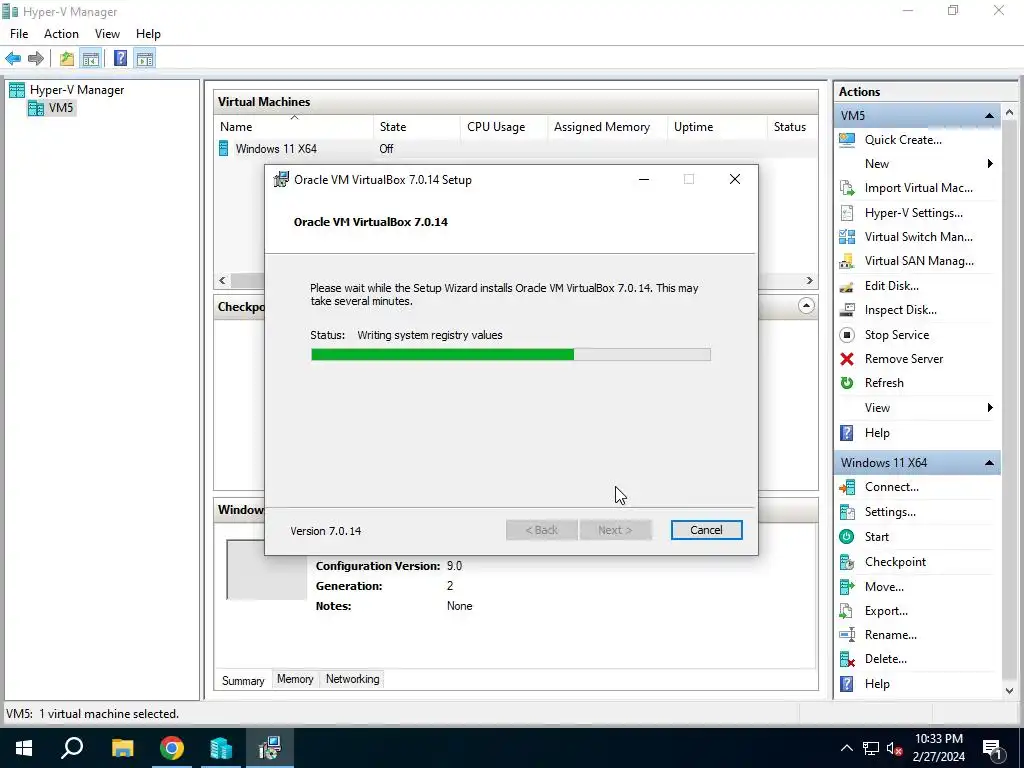Click the Windows 11 X64 VM icon
The image size is (1024, 768).
tap(223, 149)
